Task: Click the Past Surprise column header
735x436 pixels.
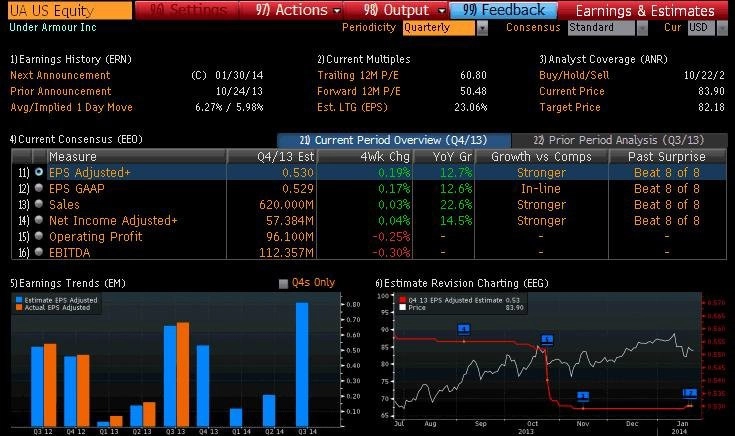Action: pyautogui.click(x=667, y=156)
